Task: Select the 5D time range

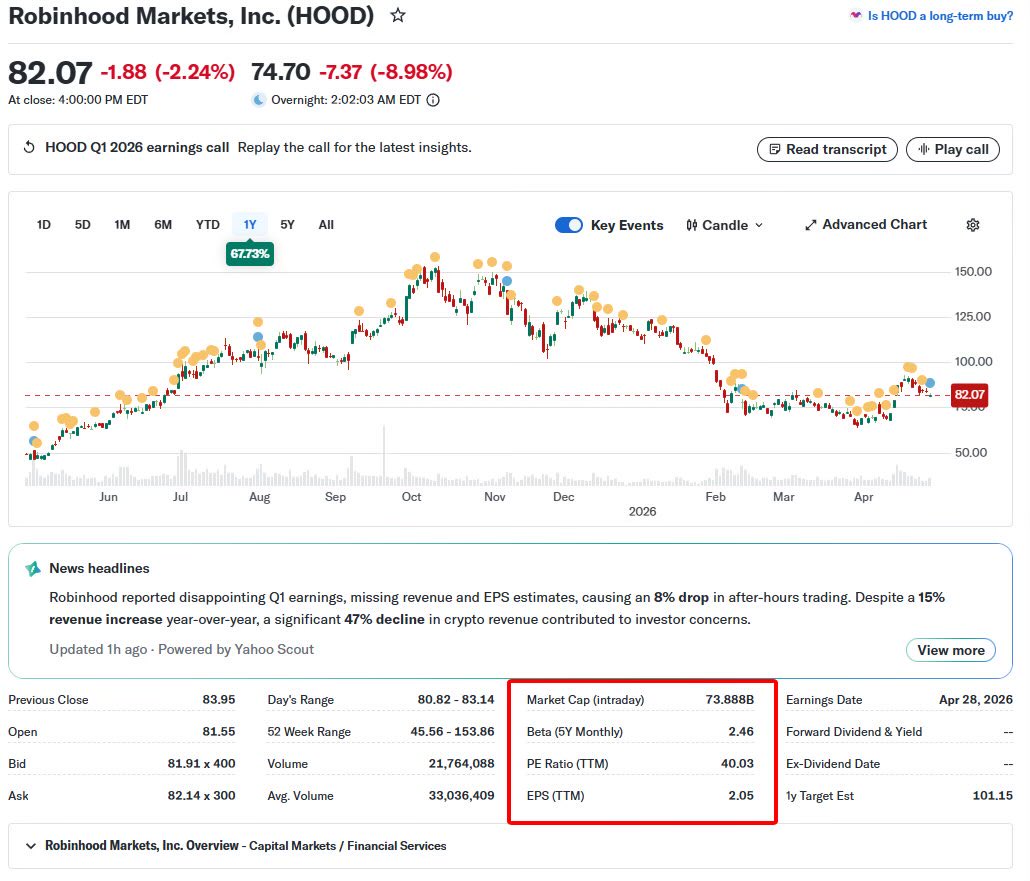Action: coord(82,225)
